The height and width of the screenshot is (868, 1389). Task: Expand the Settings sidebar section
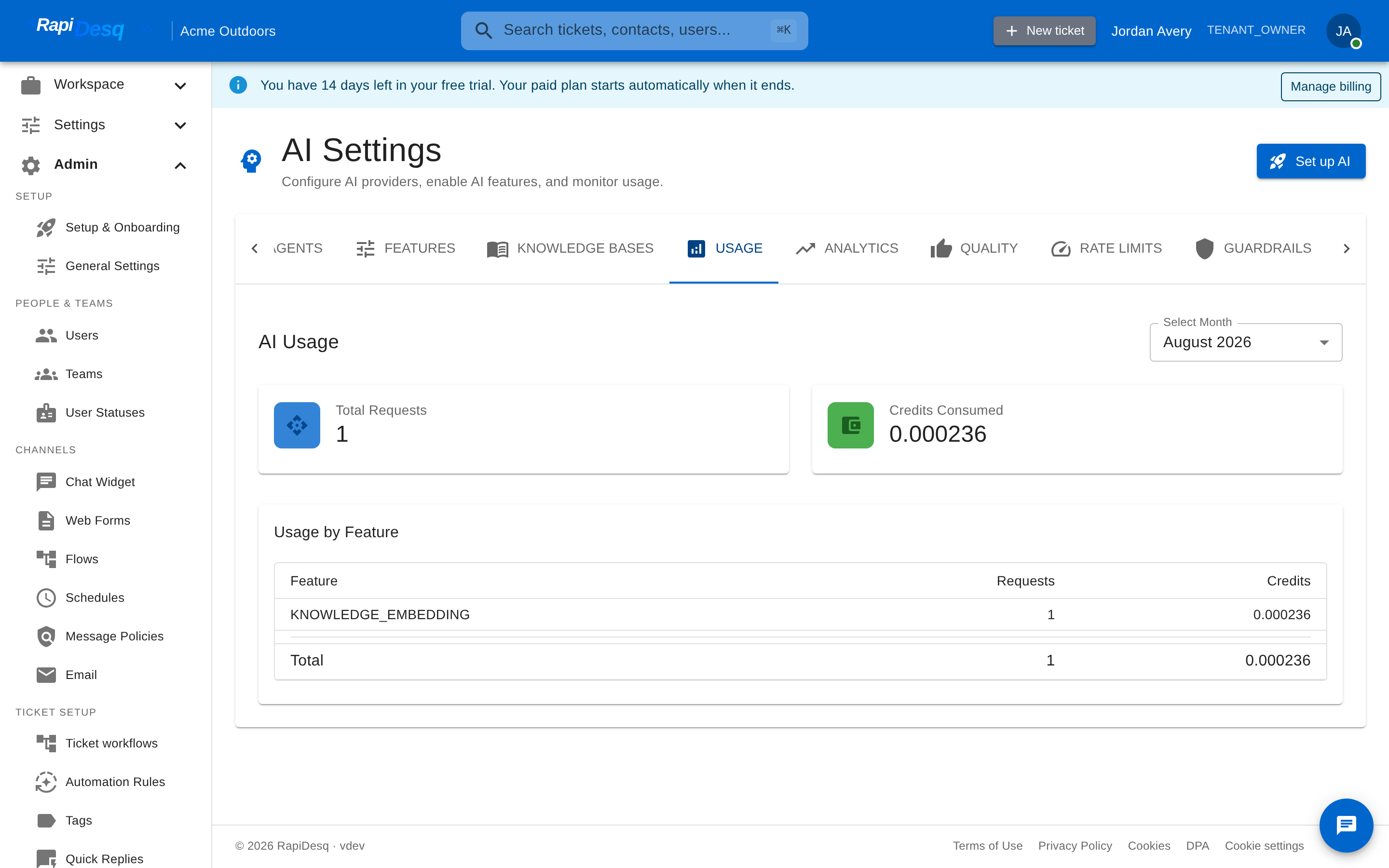pyautogui.click(x=106, y=124)
